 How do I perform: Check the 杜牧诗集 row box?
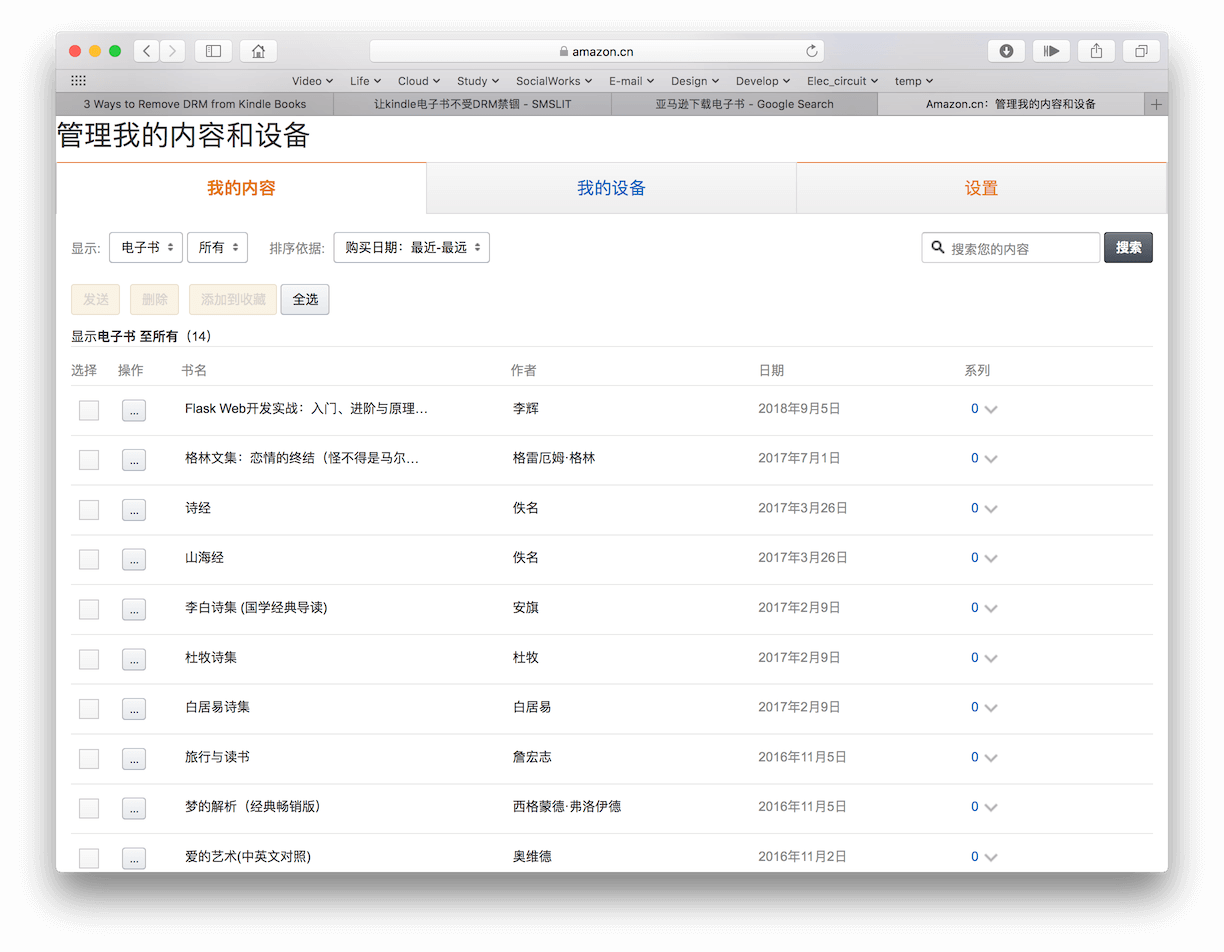click(x=89, y=659)
